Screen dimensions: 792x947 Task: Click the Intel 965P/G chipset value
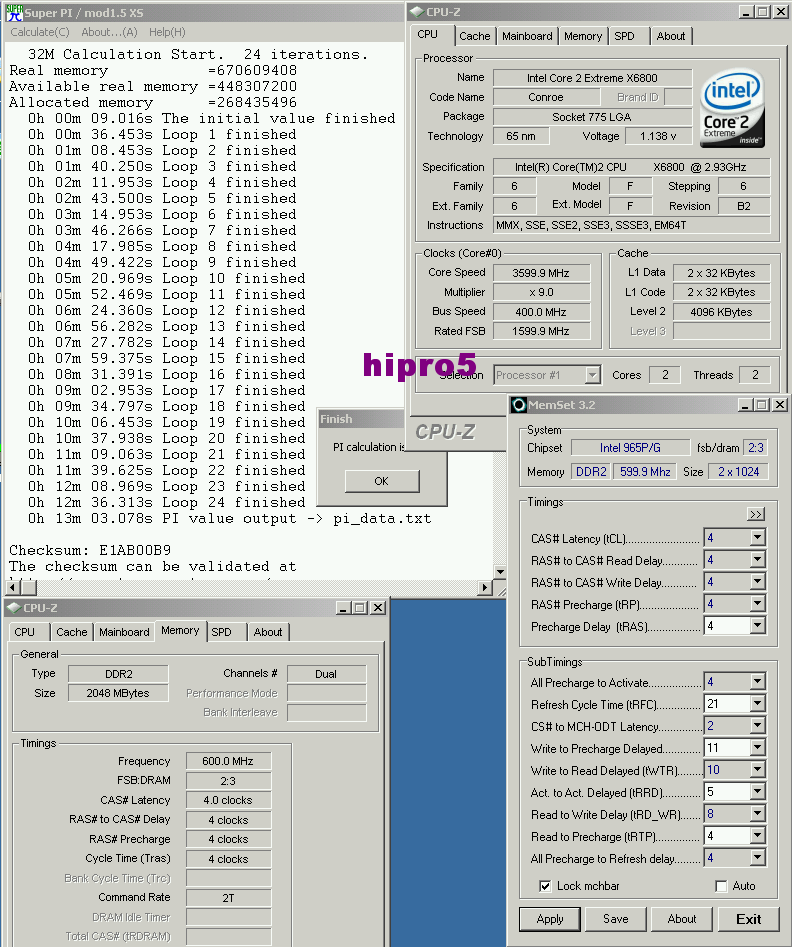click(630, 448)
